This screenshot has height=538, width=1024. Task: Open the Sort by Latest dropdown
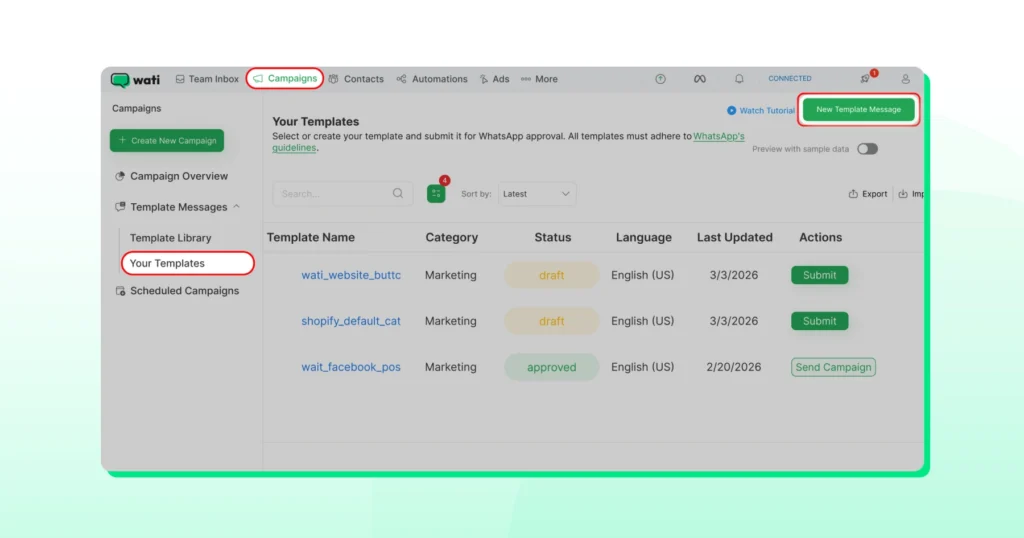tap(537, 194)
